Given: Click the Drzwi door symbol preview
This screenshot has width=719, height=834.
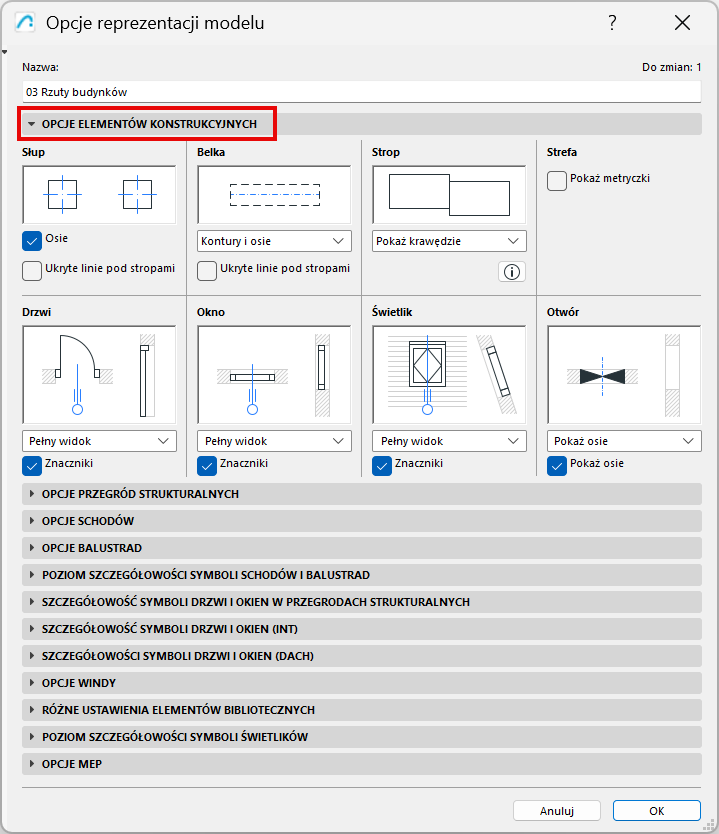Looking at the screenshot, I should (x=99, y=375).
